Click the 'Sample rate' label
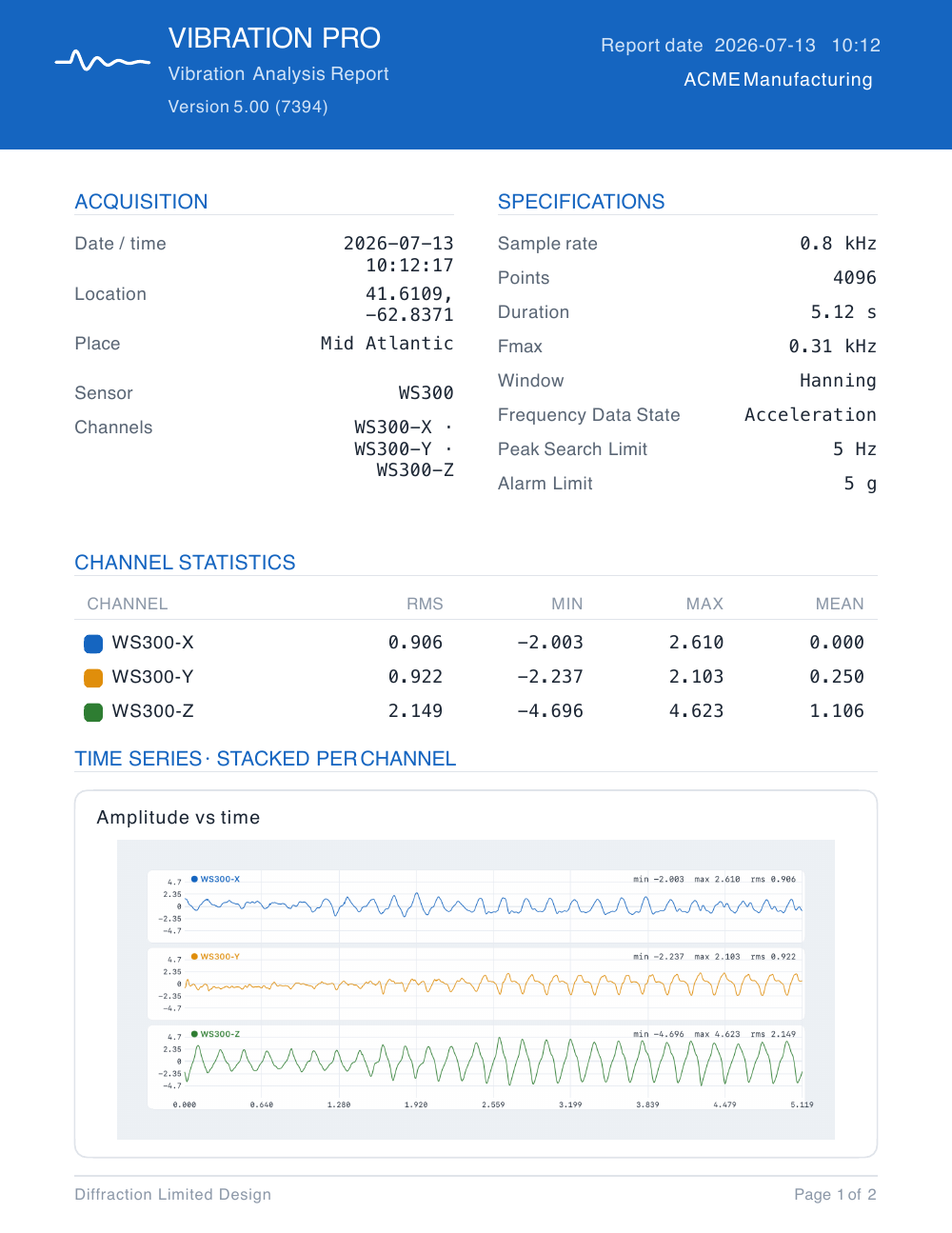Screen dimensions: 952x1233 point(547,244)
